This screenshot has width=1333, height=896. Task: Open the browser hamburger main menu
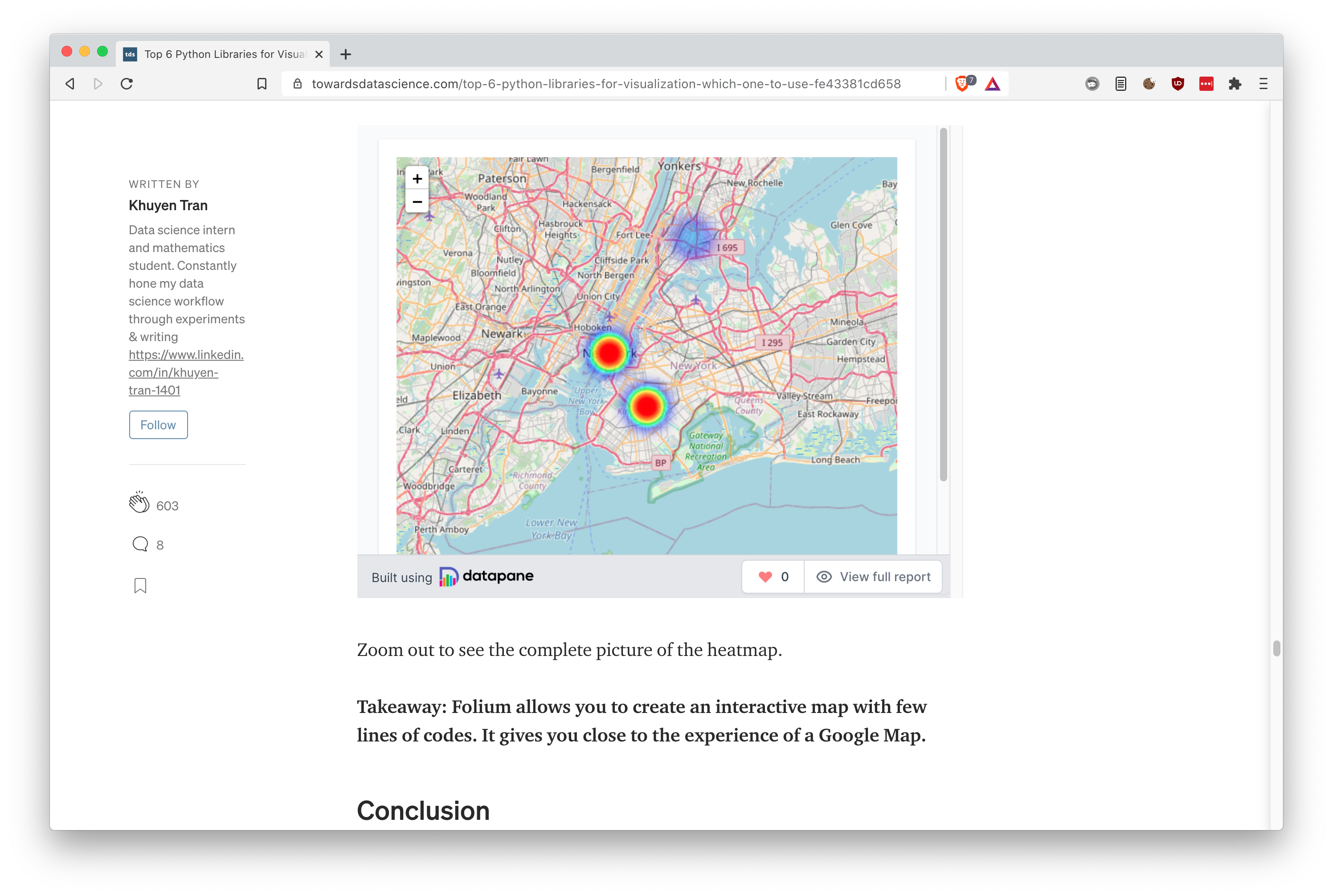coord(1263,84)
